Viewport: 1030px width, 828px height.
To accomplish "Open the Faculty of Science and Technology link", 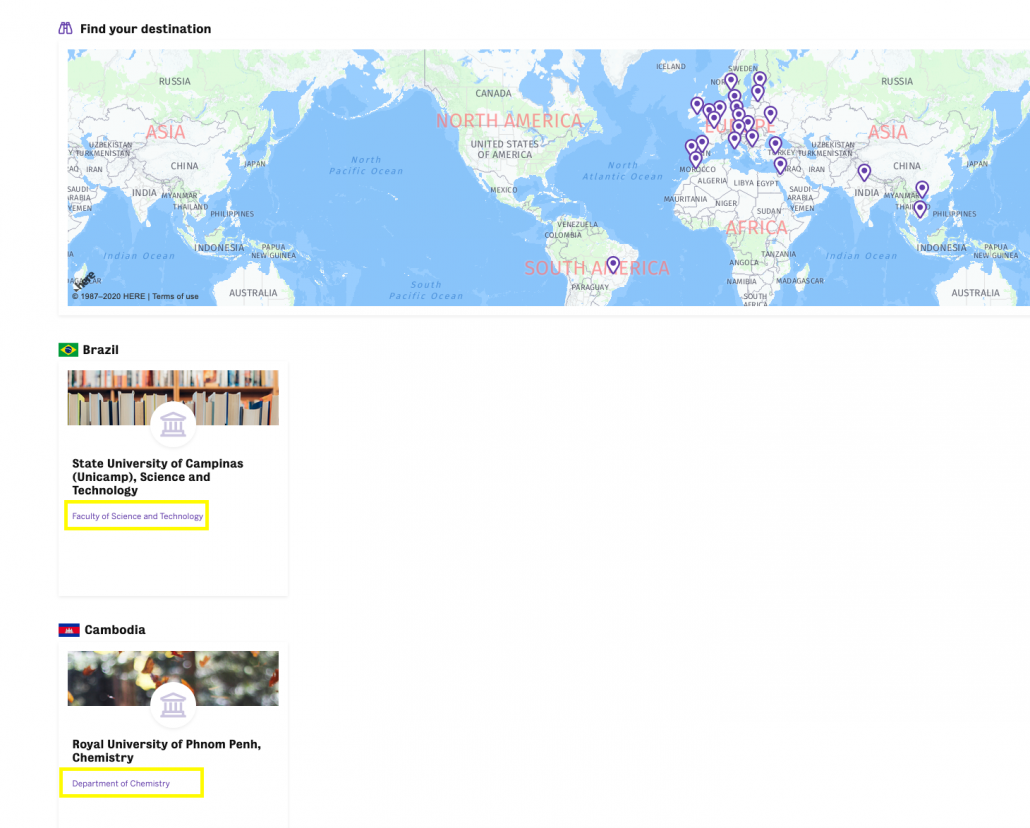I will tap(137, 516).
